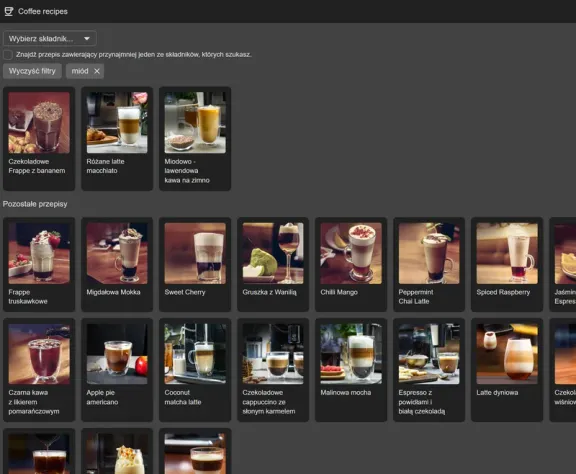Click the 'Coffee recipes' header title
Screen dimensions: 576x474
click(43, 11)
